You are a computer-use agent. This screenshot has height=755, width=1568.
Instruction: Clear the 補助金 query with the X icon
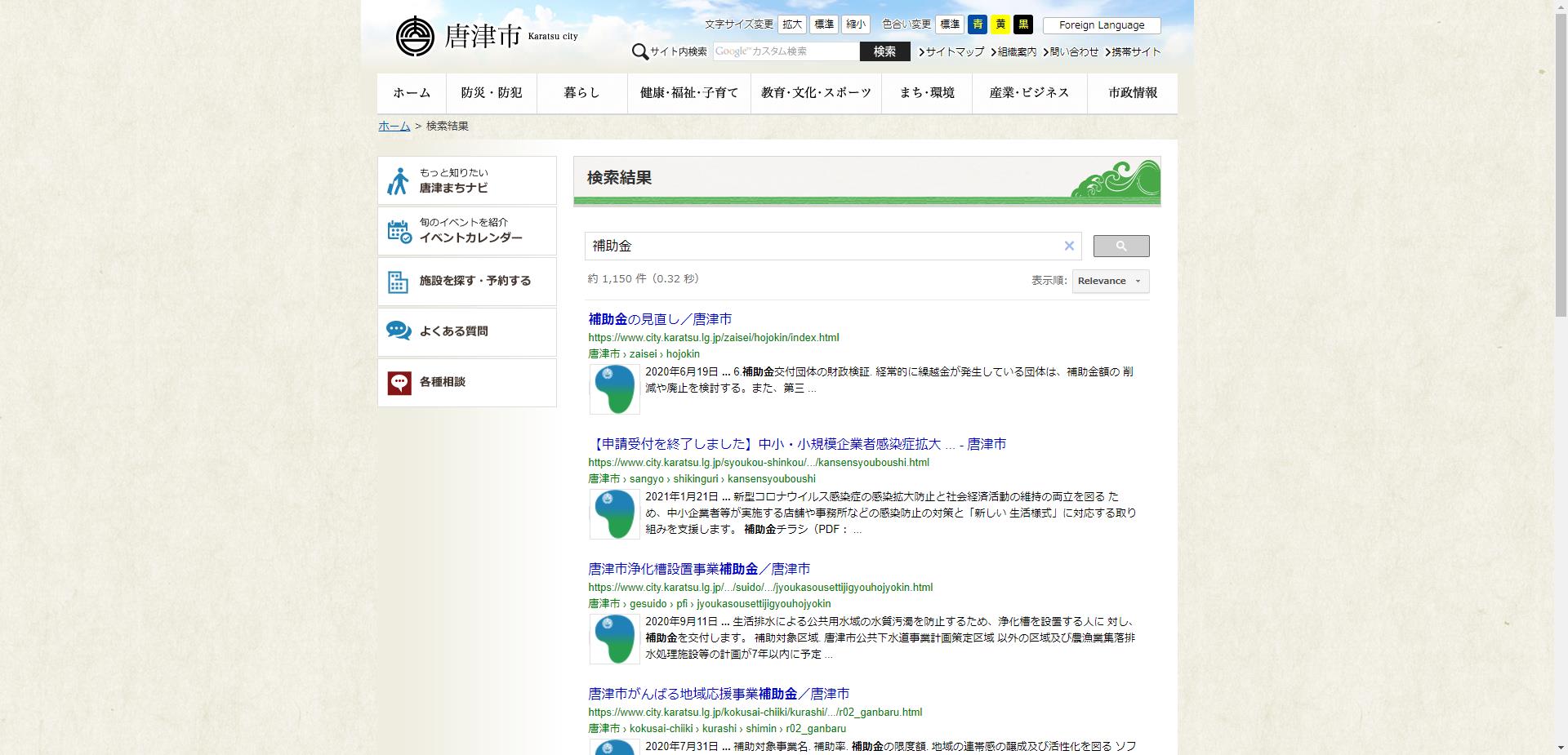tap(1069, 246)
